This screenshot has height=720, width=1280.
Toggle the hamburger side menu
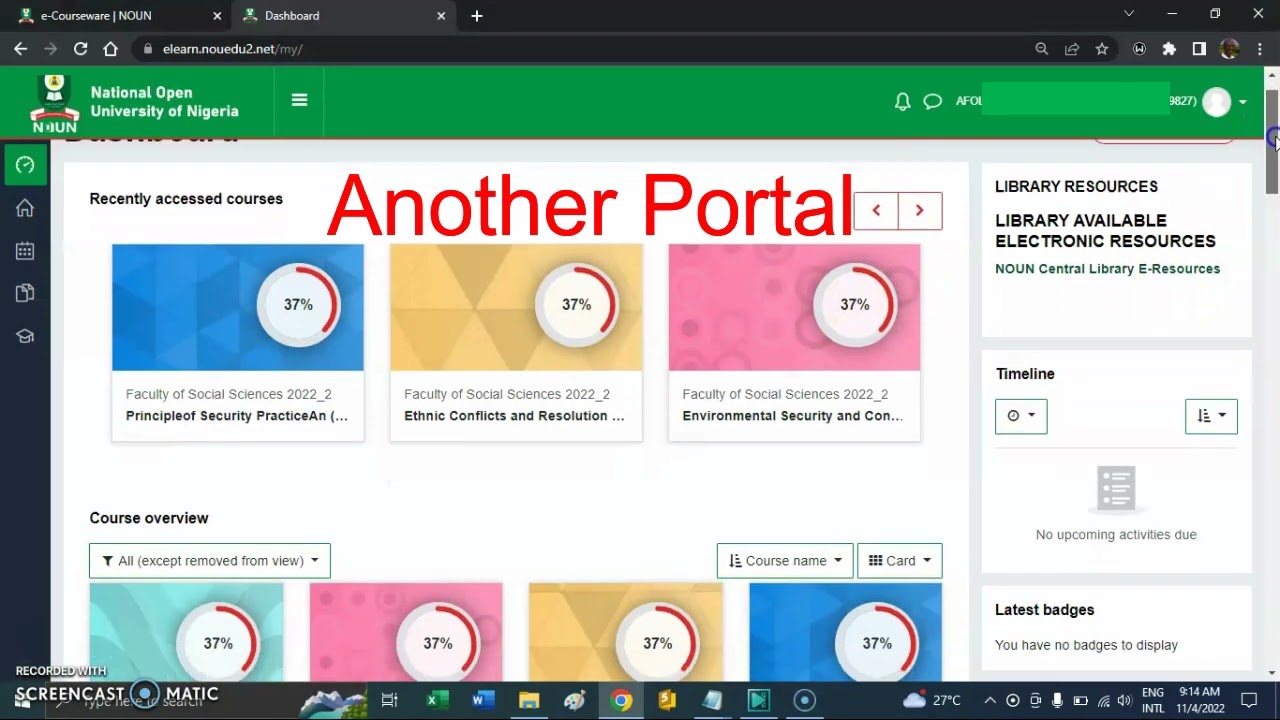pyautogui.click(x=299, y=100)
